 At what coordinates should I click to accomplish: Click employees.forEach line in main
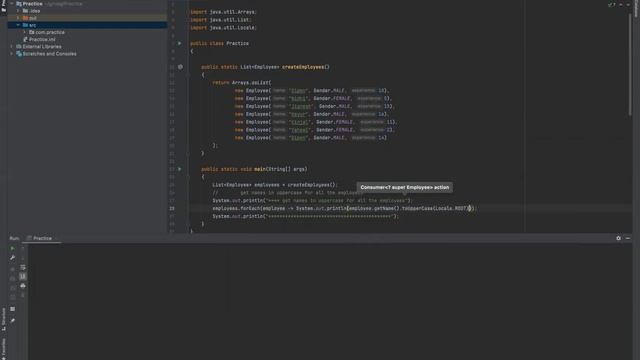coord(344,209)
